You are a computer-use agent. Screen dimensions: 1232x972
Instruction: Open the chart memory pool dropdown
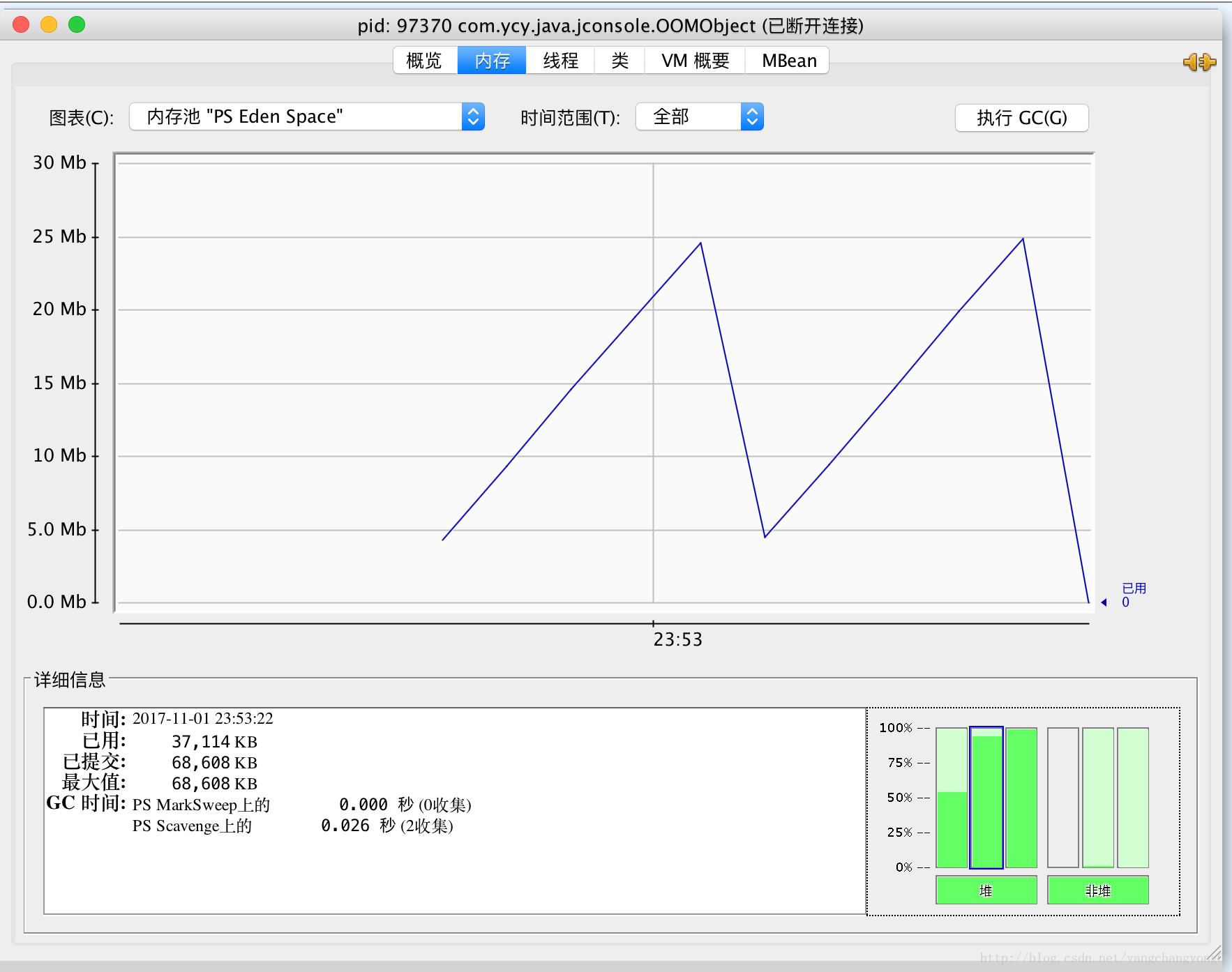coord(307,116)
